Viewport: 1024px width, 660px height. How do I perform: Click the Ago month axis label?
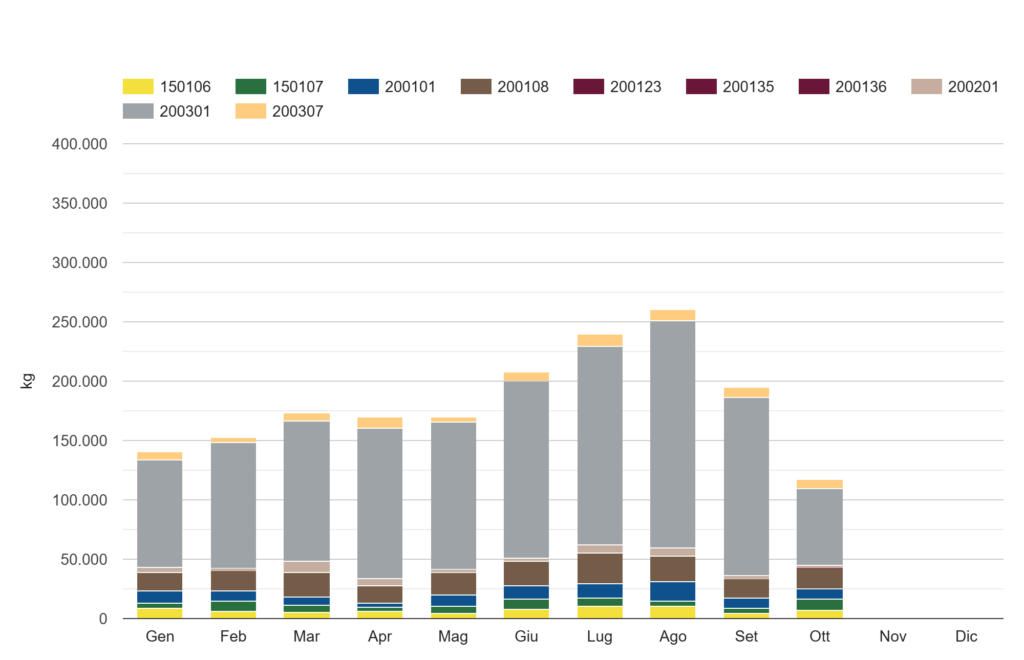tap(673, 636)
